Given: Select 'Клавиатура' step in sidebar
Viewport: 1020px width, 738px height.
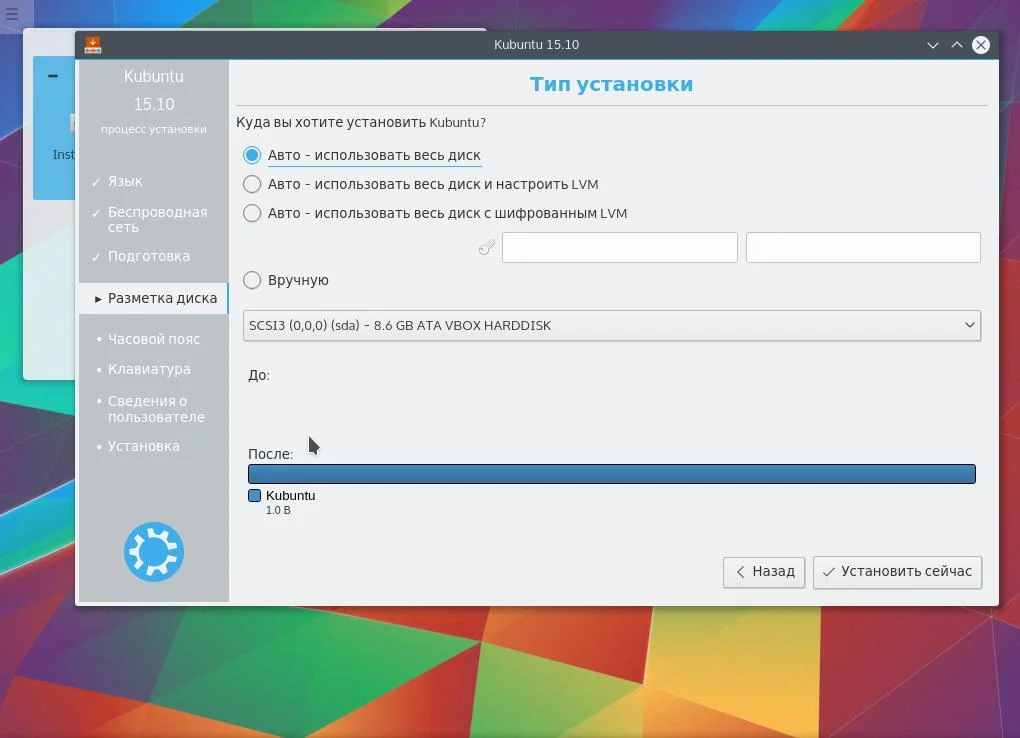Looking at the screenshot, I should pyautogui.click(x=149, y=369).
